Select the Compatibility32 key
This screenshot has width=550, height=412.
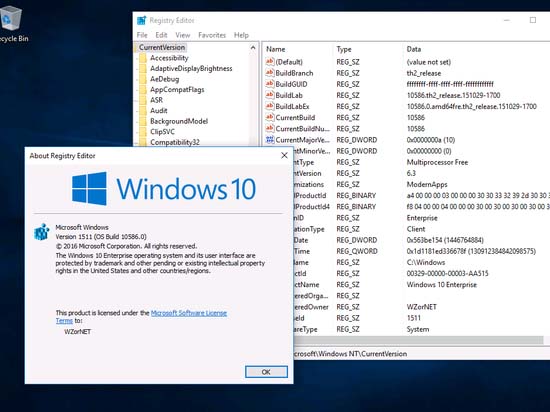175,142
